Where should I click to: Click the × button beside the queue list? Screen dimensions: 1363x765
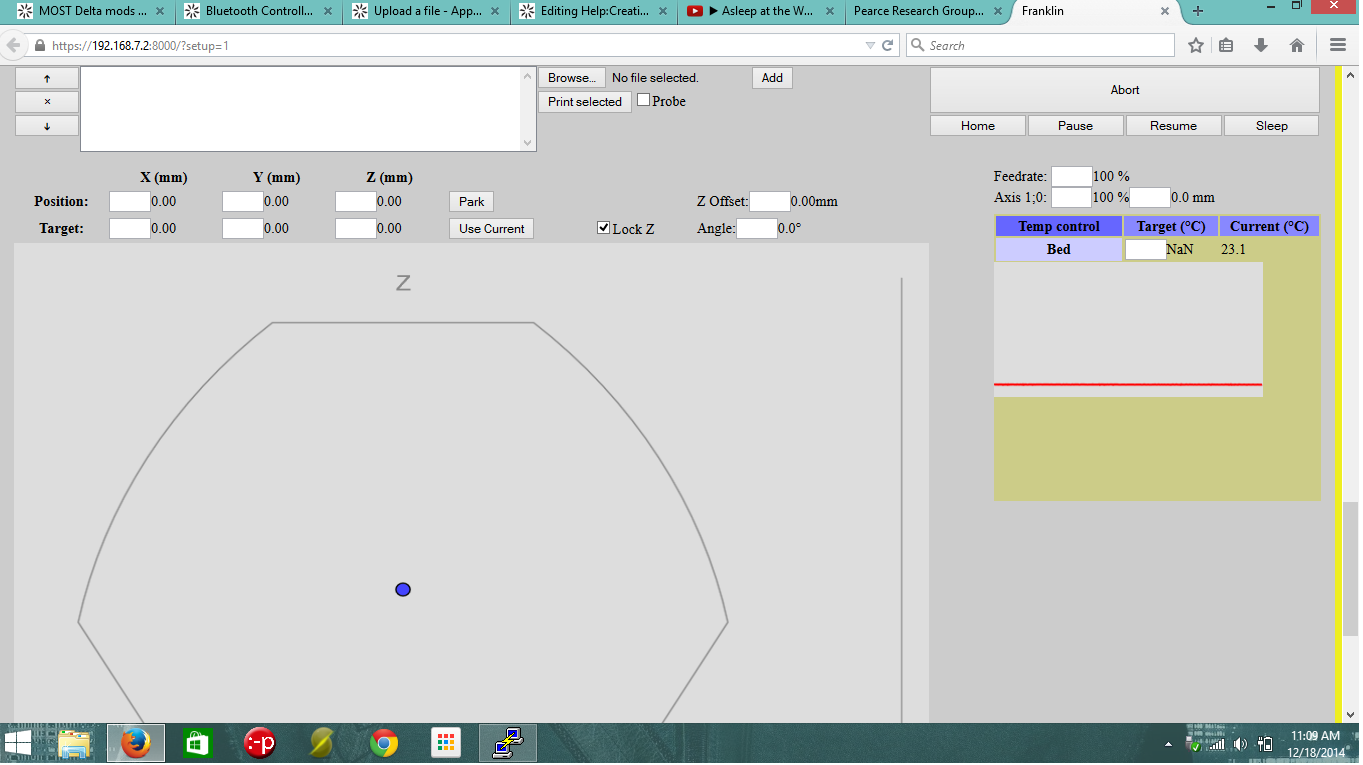[x=47, y=102]
